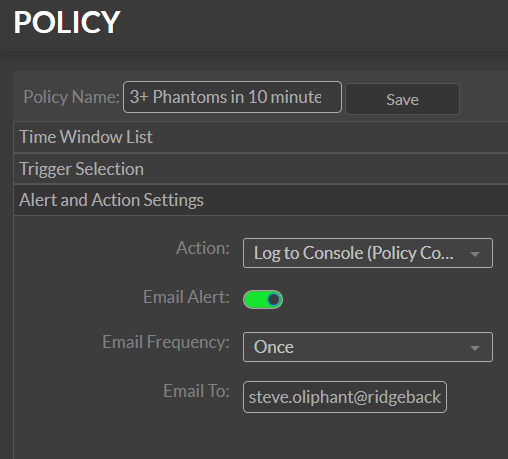Click the arrow icon on the Action dropdown

475,254
